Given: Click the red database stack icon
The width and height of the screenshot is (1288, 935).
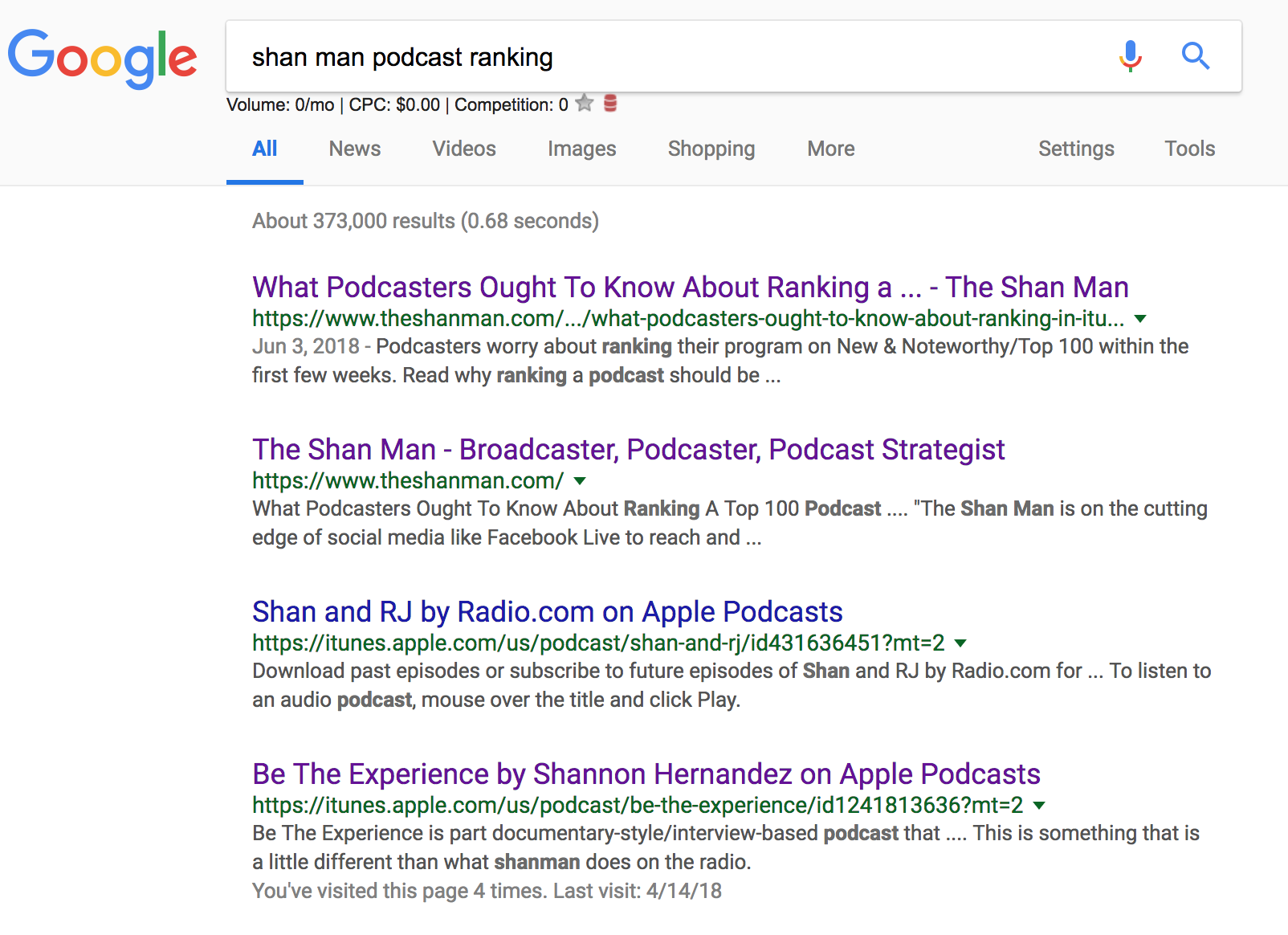Looking at the screenshot, I should point(610,103).
